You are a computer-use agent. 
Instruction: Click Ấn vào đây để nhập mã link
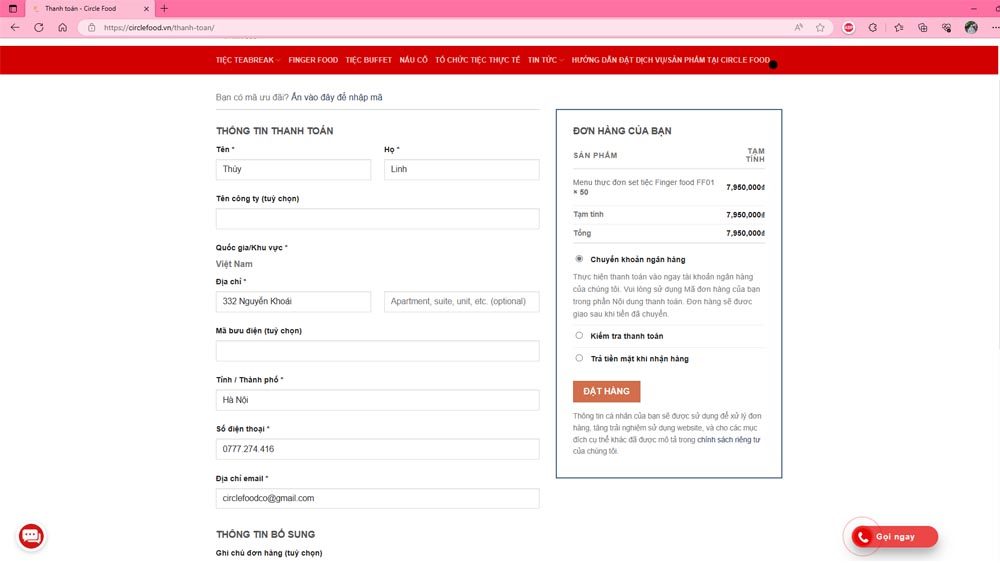(x=337, y=98)
